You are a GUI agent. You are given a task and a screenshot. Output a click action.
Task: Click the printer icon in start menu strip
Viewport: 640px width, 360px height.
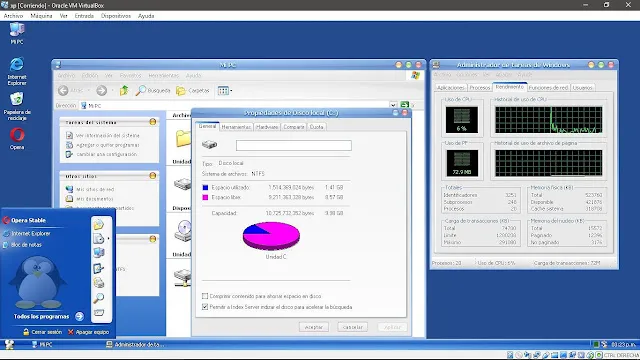(x=98, y=283)
